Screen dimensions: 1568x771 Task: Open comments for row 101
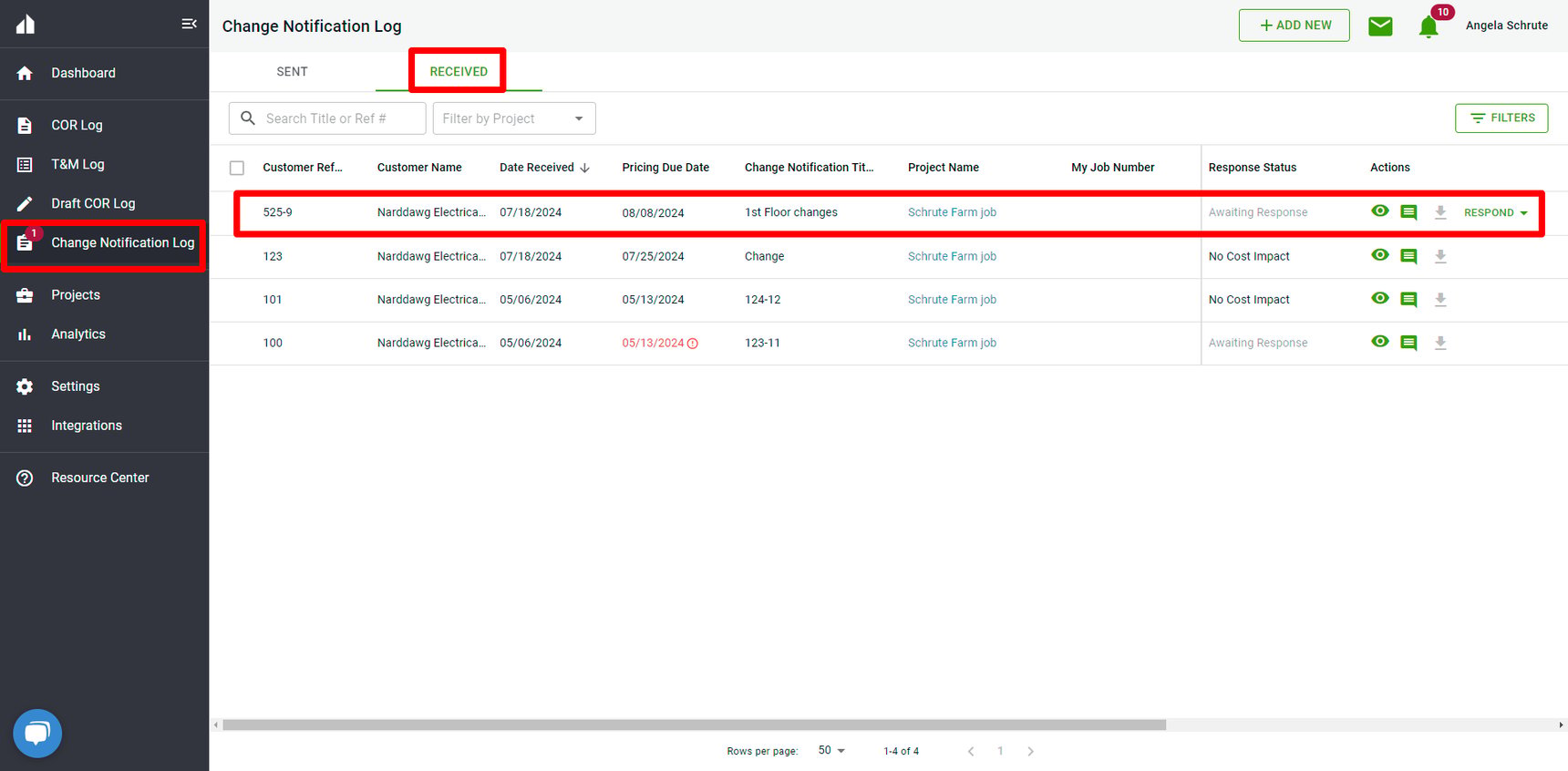pyautogui.click(x=1408, y=300)
